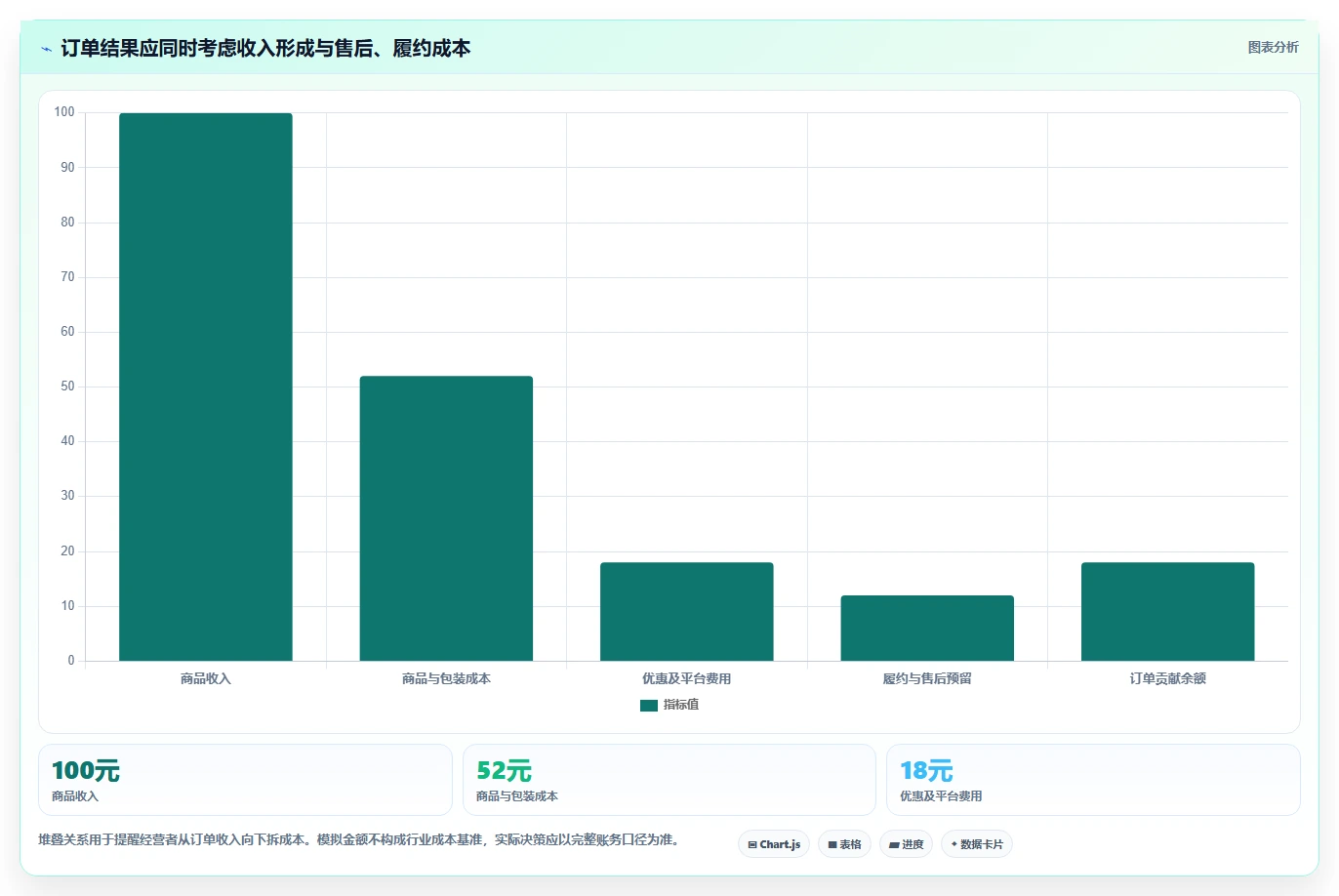This screenshot has height=896, width=1339.
Task: Select the 履约与售后预留 bar
Action: 927,628
